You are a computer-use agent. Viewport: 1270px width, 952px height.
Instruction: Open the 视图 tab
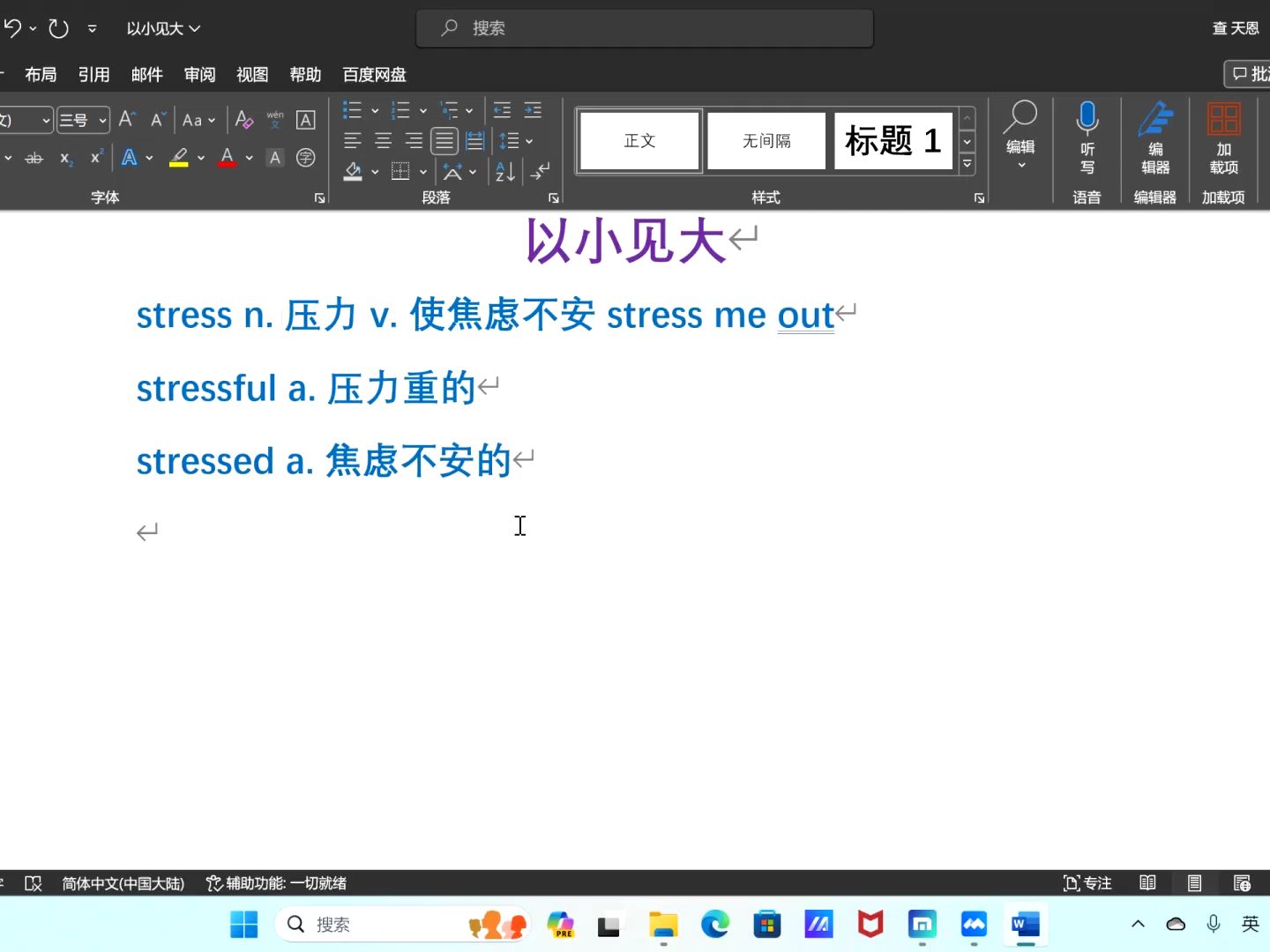[x=252, y=75]
